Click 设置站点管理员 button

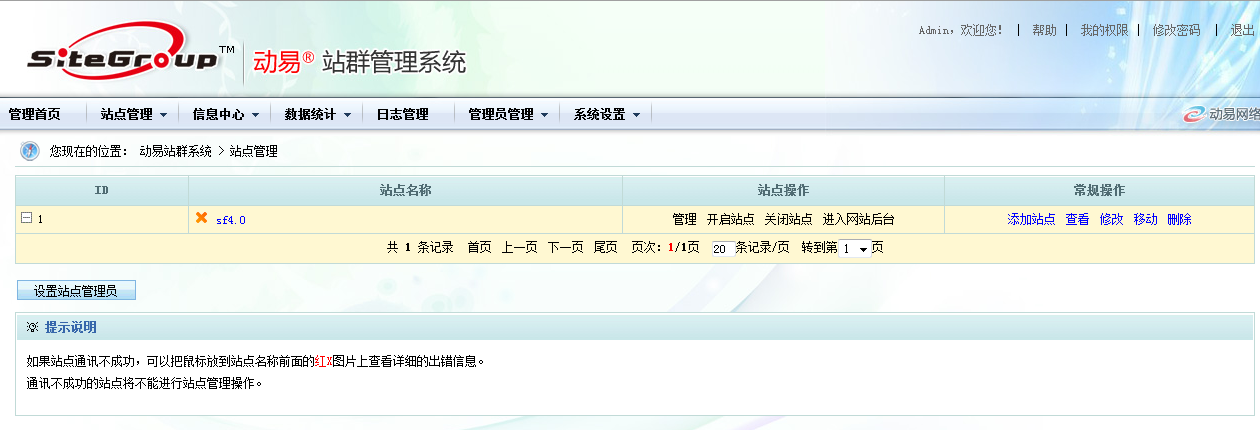tap(76, 291)
